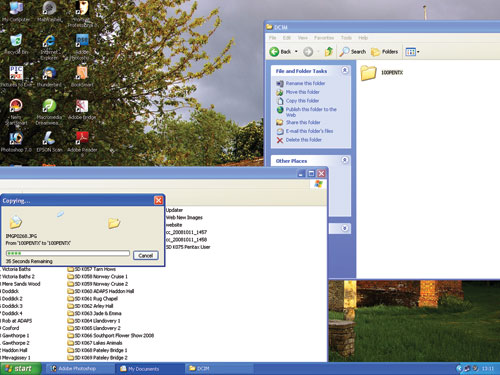Select the Adobe Bridge desktop shortcut
The image size is (500, 375).
tap(82, 110)
